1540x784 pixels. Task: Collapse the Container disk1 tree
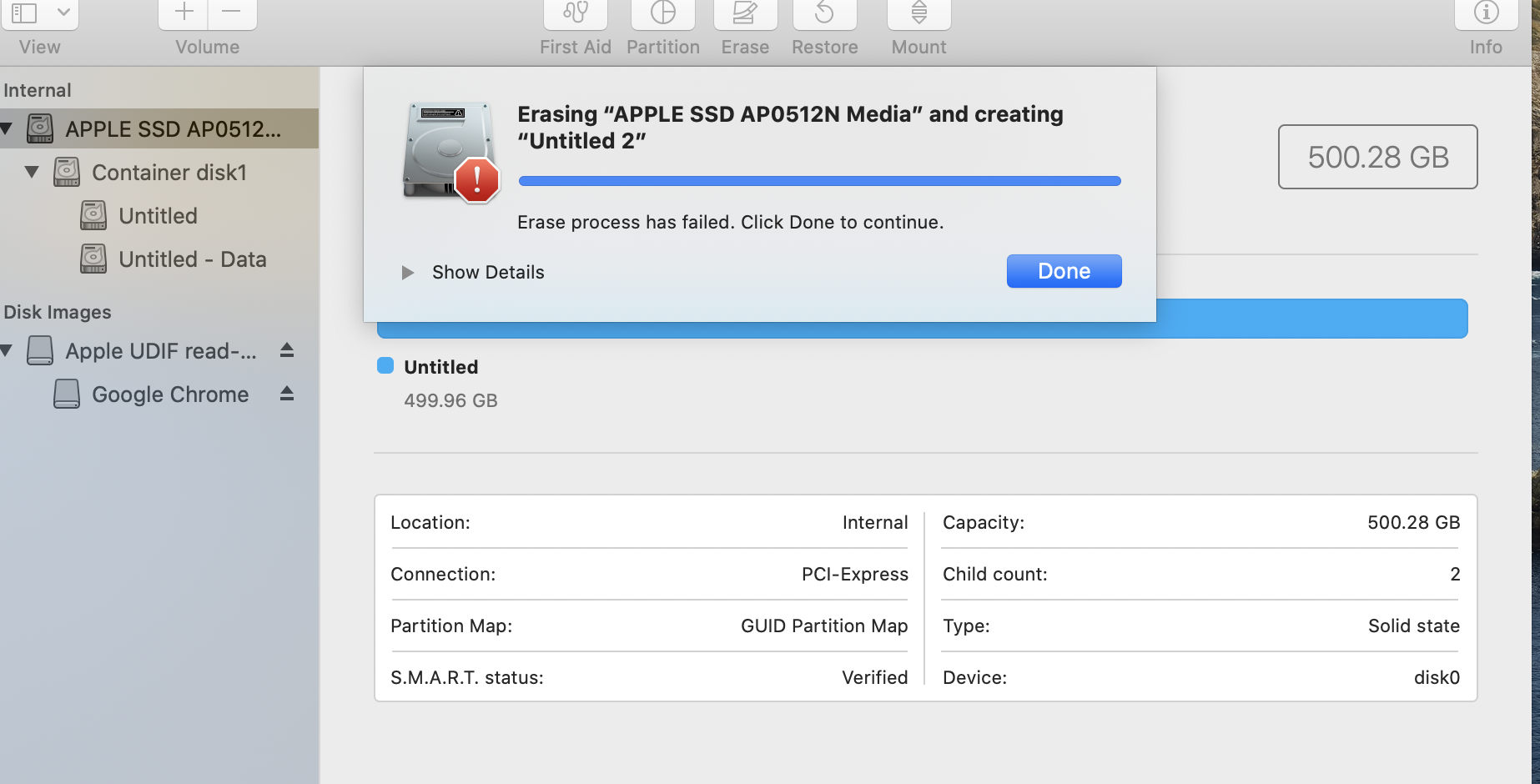(32, 172)
